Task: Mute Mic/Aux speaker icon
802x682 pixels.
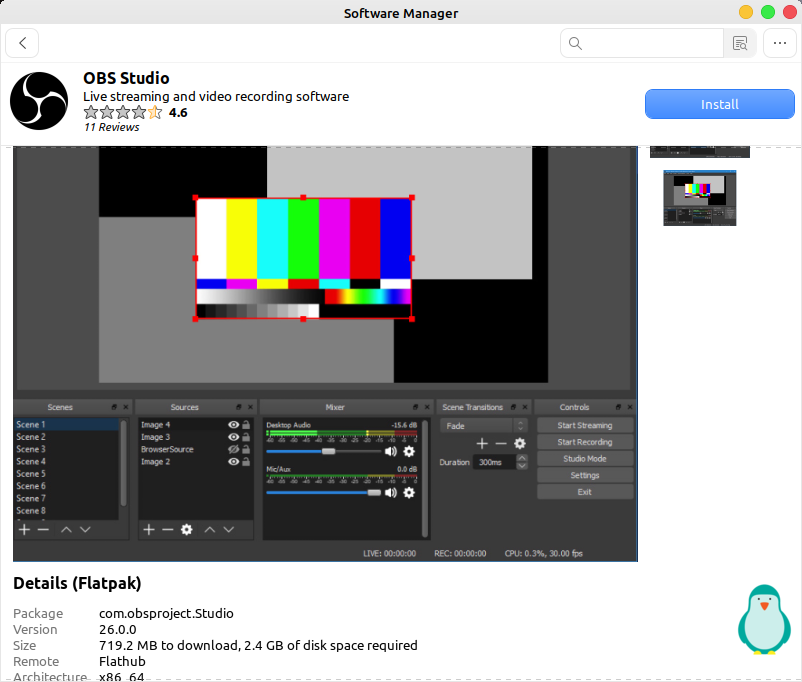Action: [x=391, y=493]
